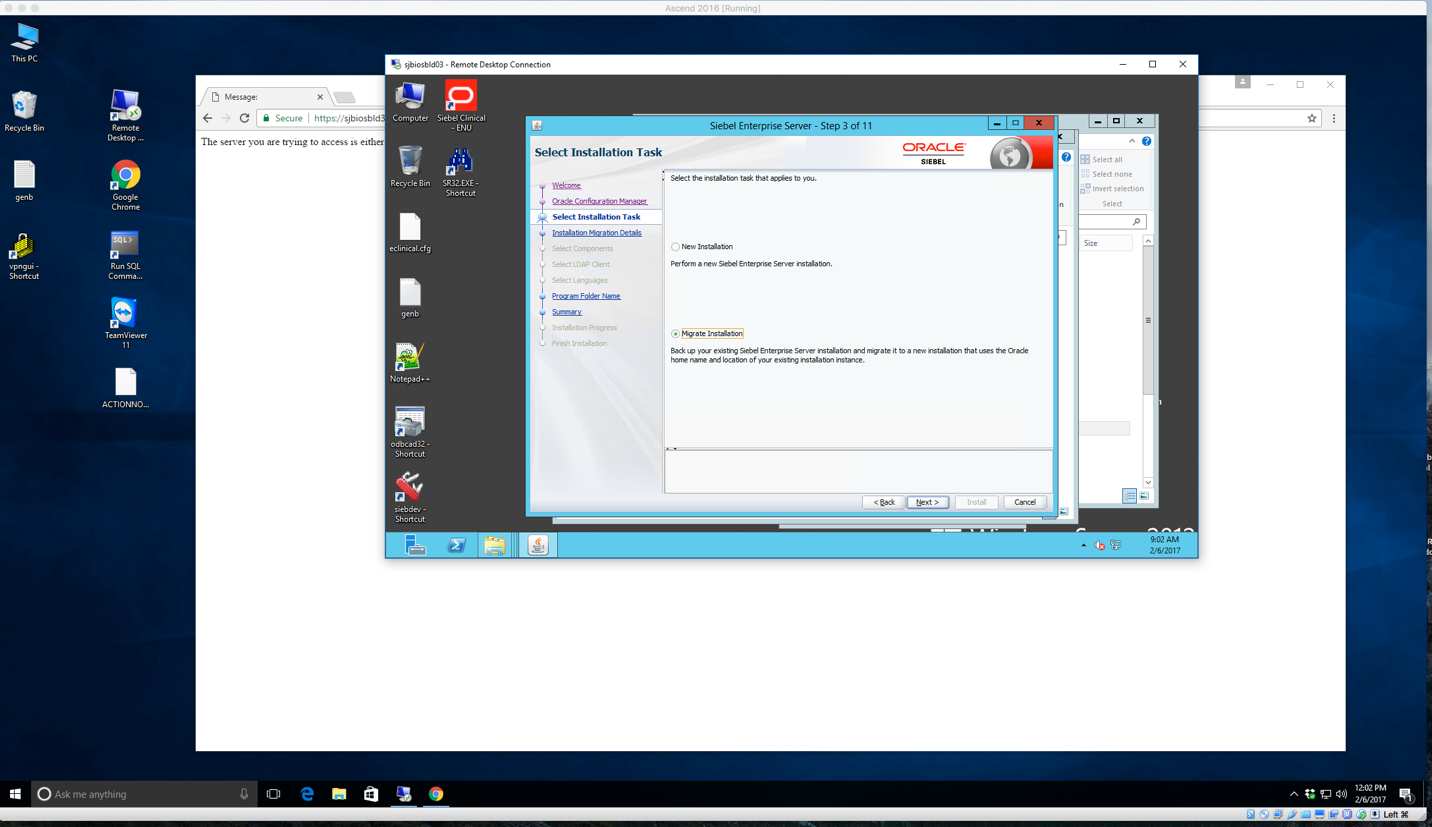Click Explorer help question mark icon
Image resolution: width=1432 pixels, height=827 pixels.
[x=1146, y=142]
